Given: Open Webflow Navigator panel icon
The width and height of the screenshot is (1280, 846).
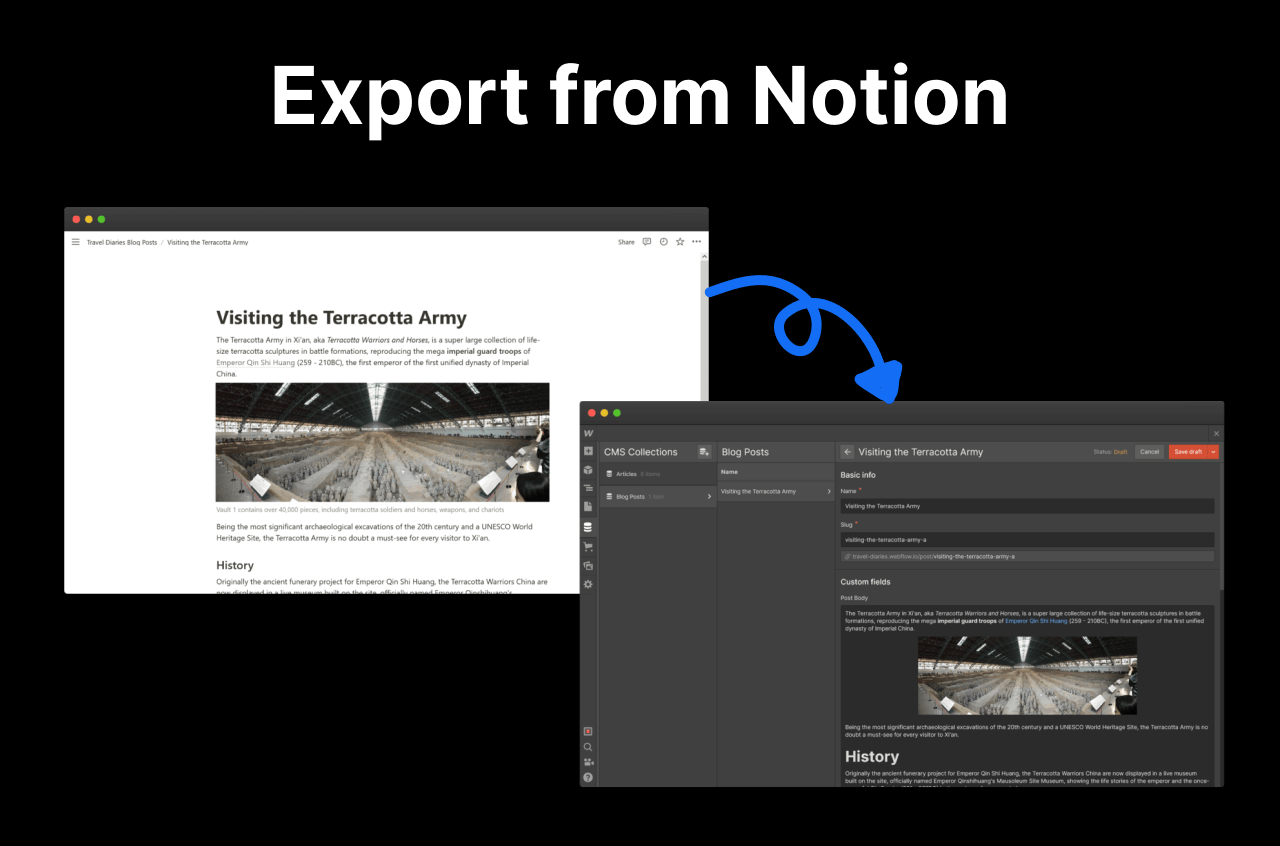Looking at the screenshot, I should [588, 488].
